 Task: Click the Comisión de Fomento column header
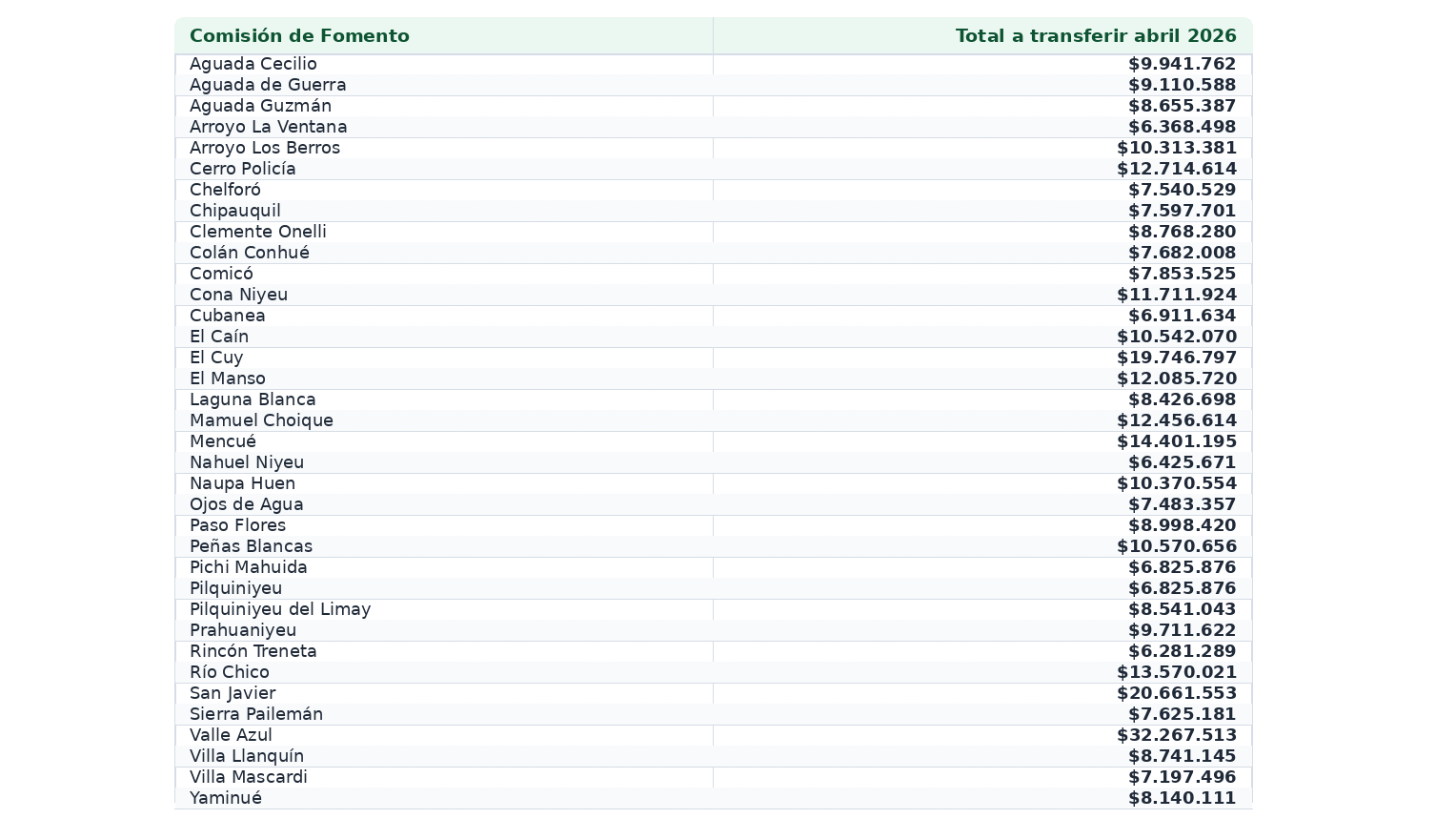299,36
